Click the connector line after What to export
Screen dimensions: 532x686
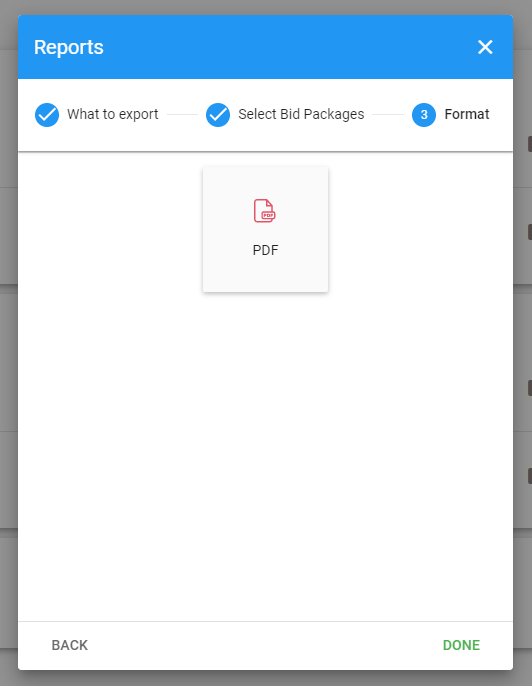tap(182, 115)
